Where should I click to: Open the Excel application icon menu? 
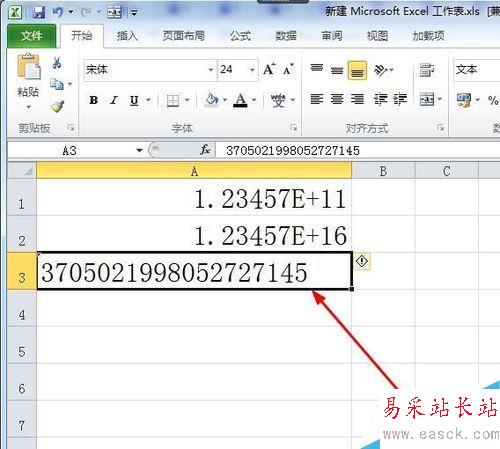(15, 12)
